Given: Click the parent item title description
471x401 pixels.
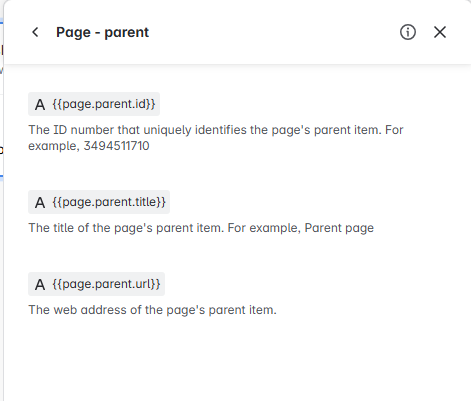Looking at the screenshot, I should tap(201, 228).
